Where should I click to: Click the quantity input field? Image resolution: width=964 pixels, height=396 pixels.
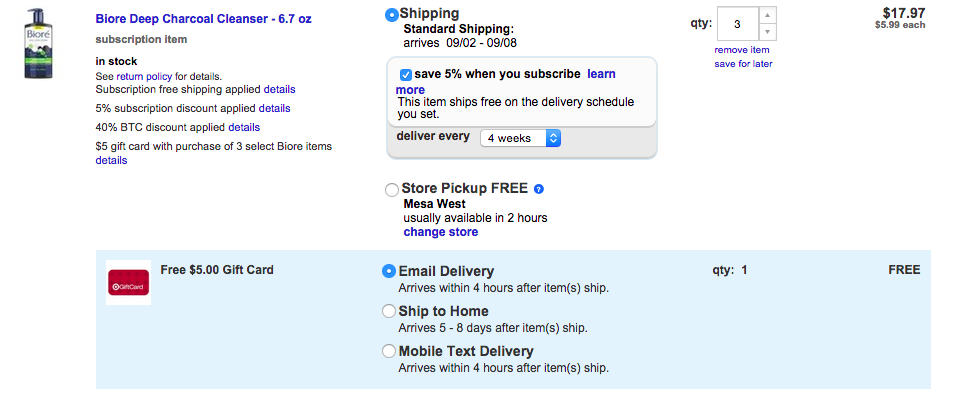(738, 24)
